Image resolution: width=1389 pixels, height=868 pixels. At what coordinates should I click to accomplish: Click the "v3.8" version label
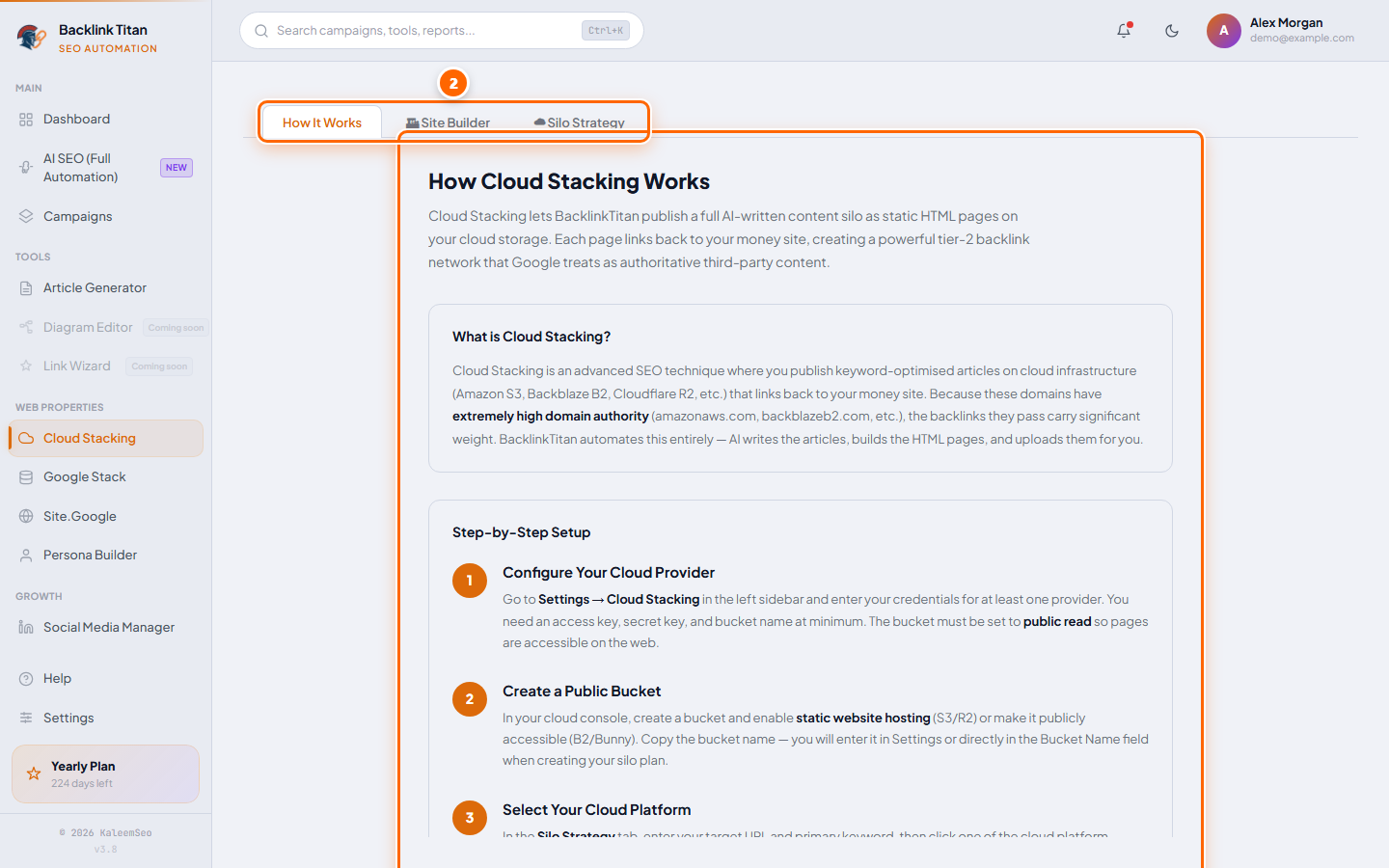point(105,850)
